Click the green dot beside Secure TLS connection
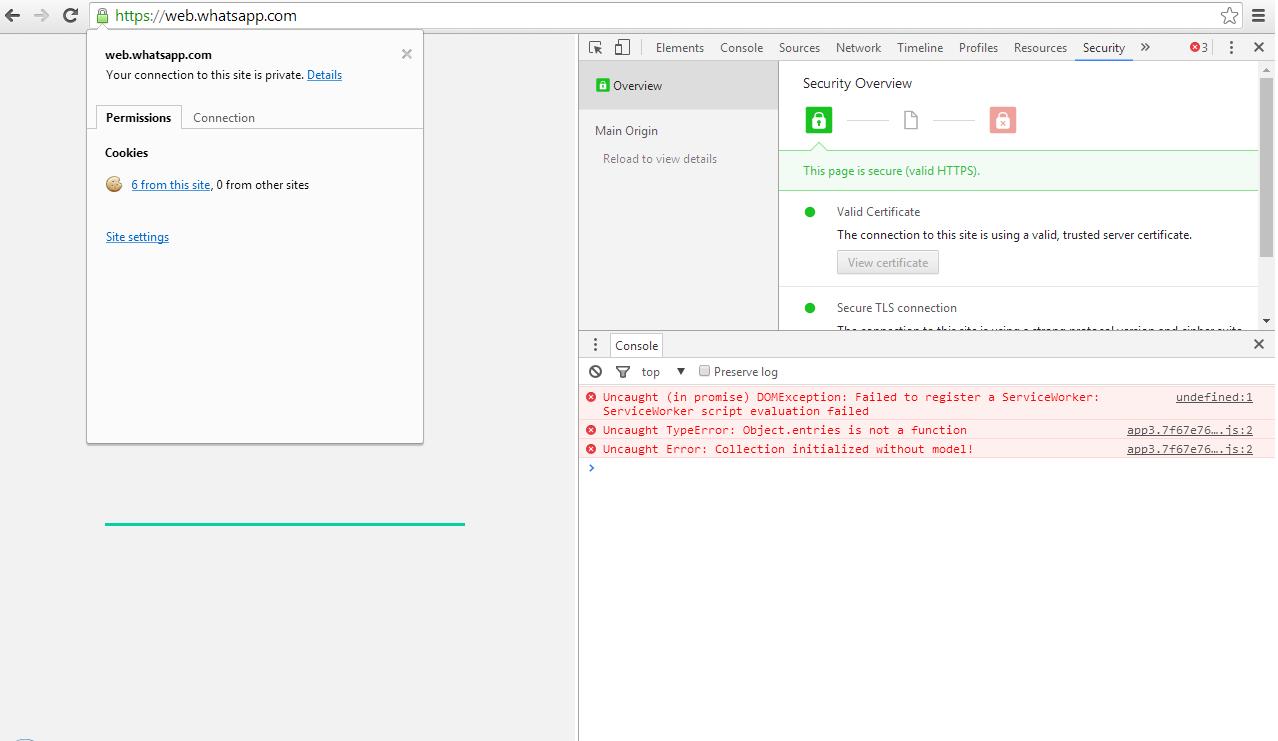 810,308
